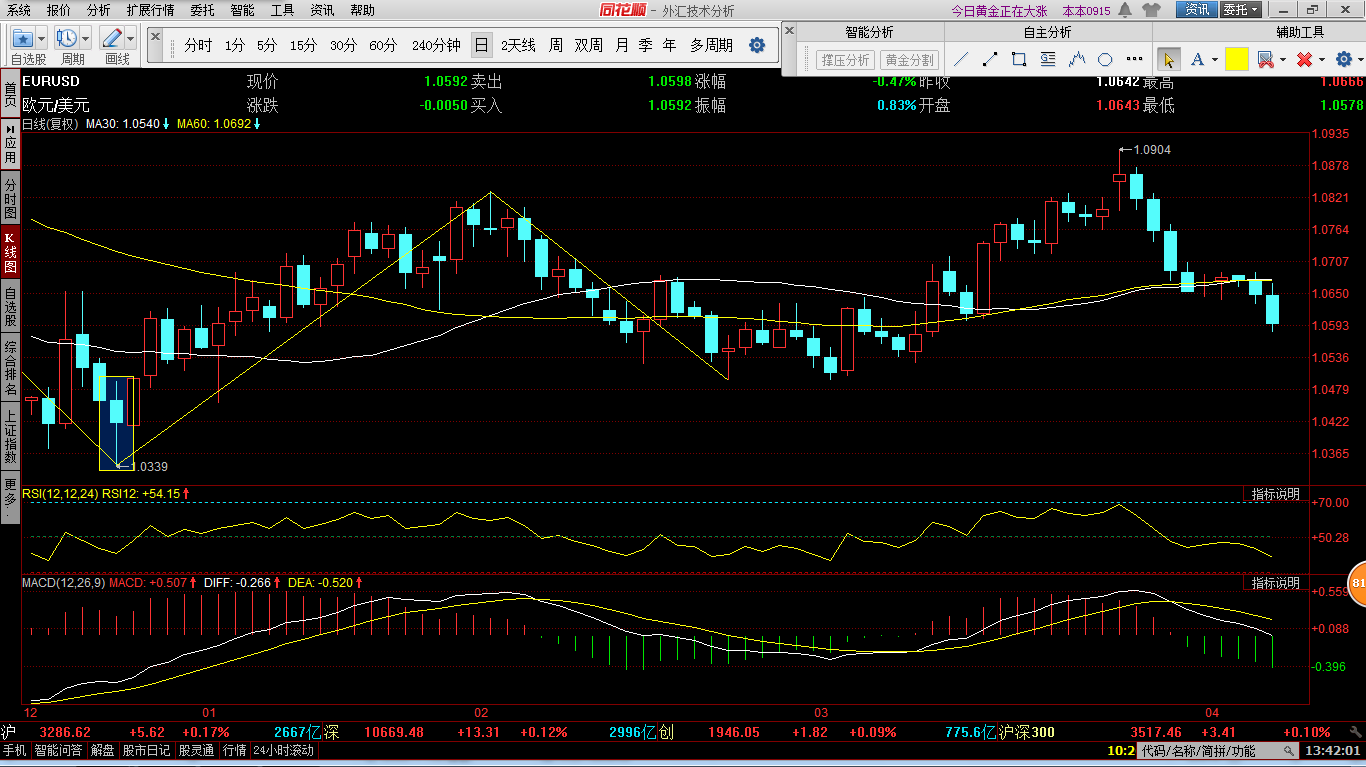The height and width of the screenshot is (767, 1366).
Task: Click the 撑压分析 button
Action: click(x=845, y=60)
